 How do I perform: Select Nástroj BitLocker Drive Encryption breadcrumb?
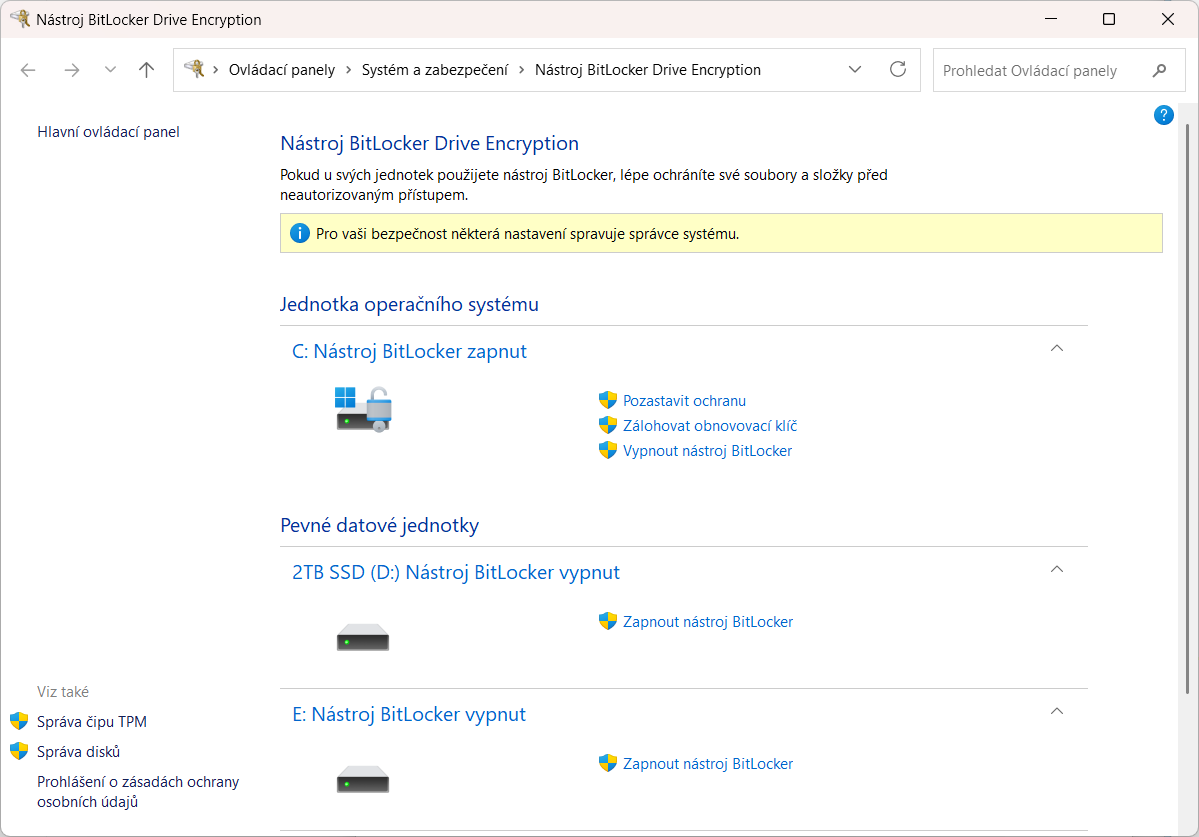point(648,70)
